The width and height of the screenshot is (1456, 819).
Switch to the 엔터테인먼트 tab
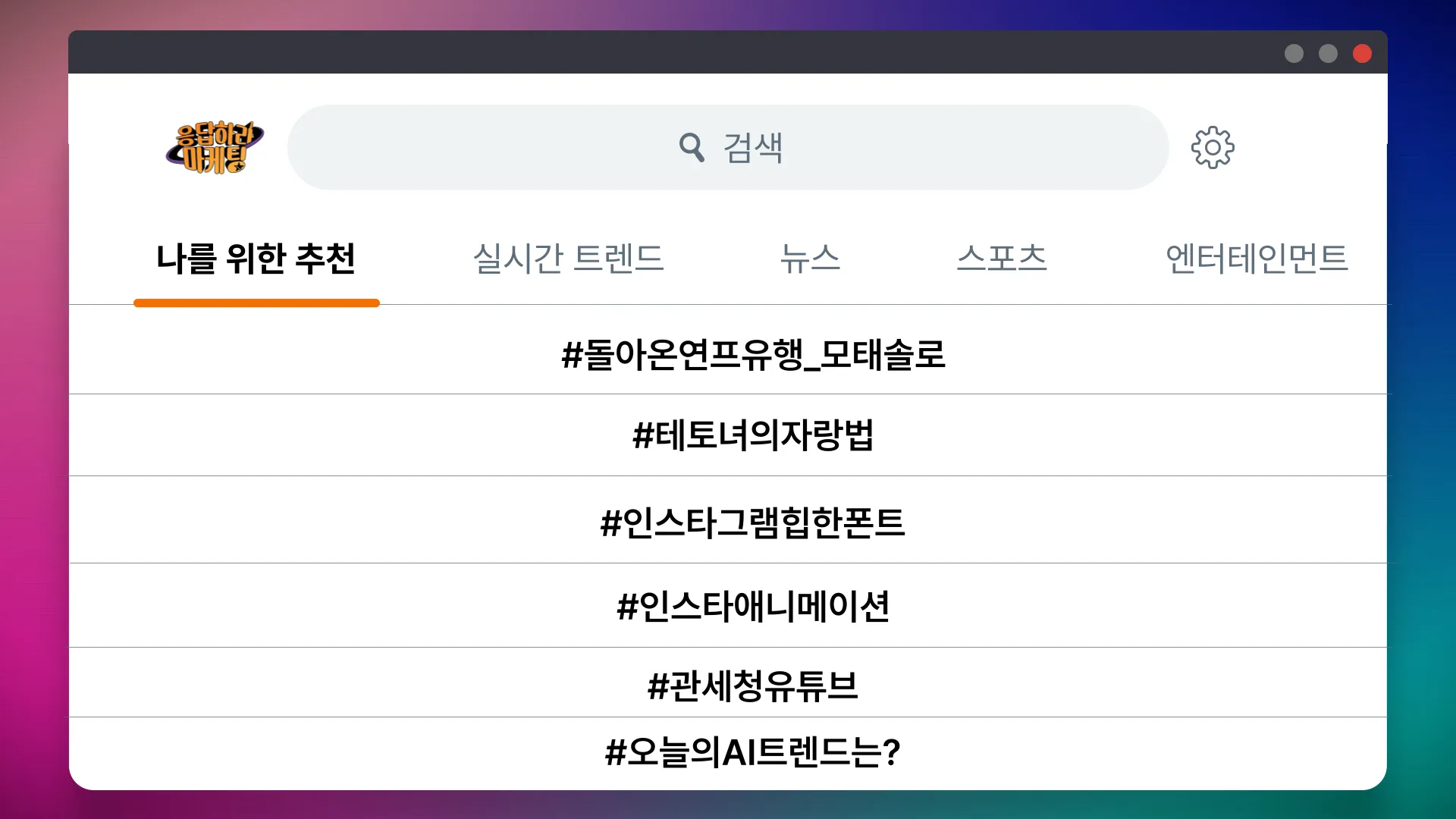point(1259,259)
